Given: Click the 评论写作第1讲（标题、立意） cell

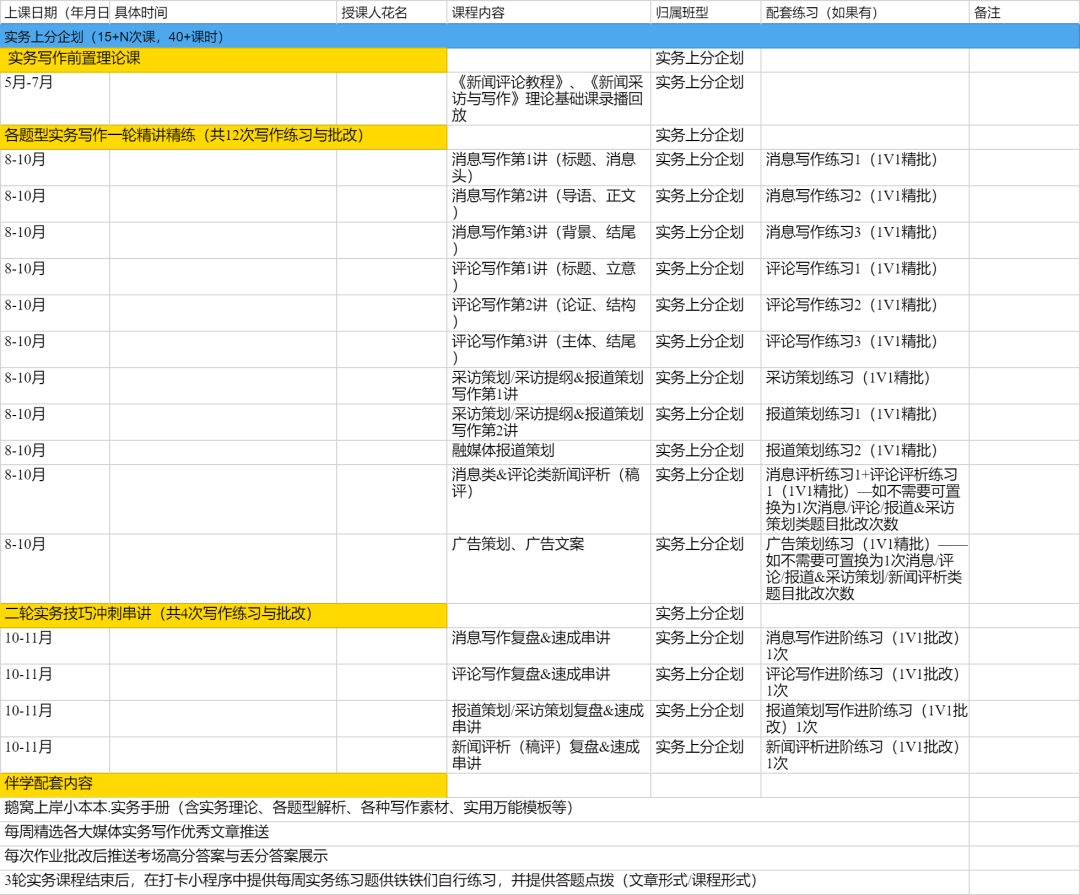Looking at the screenshot, I should [x=549, y=277].
